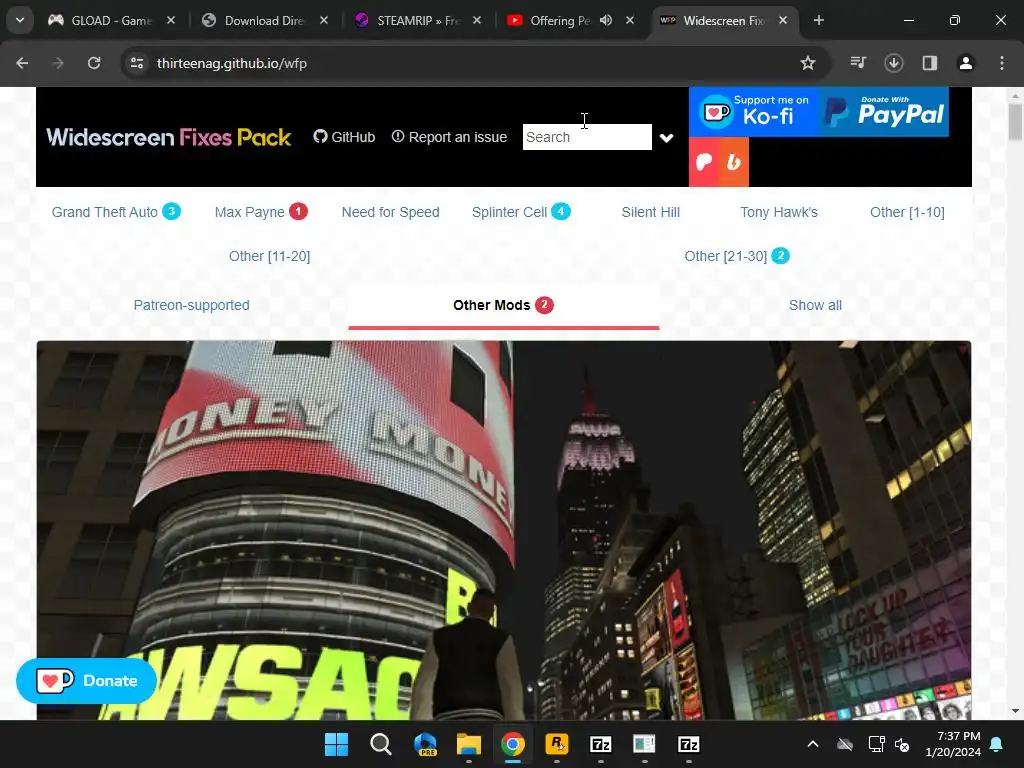Expand the search dropdown chevron
1024x768 pixels.
coord(666,138)
